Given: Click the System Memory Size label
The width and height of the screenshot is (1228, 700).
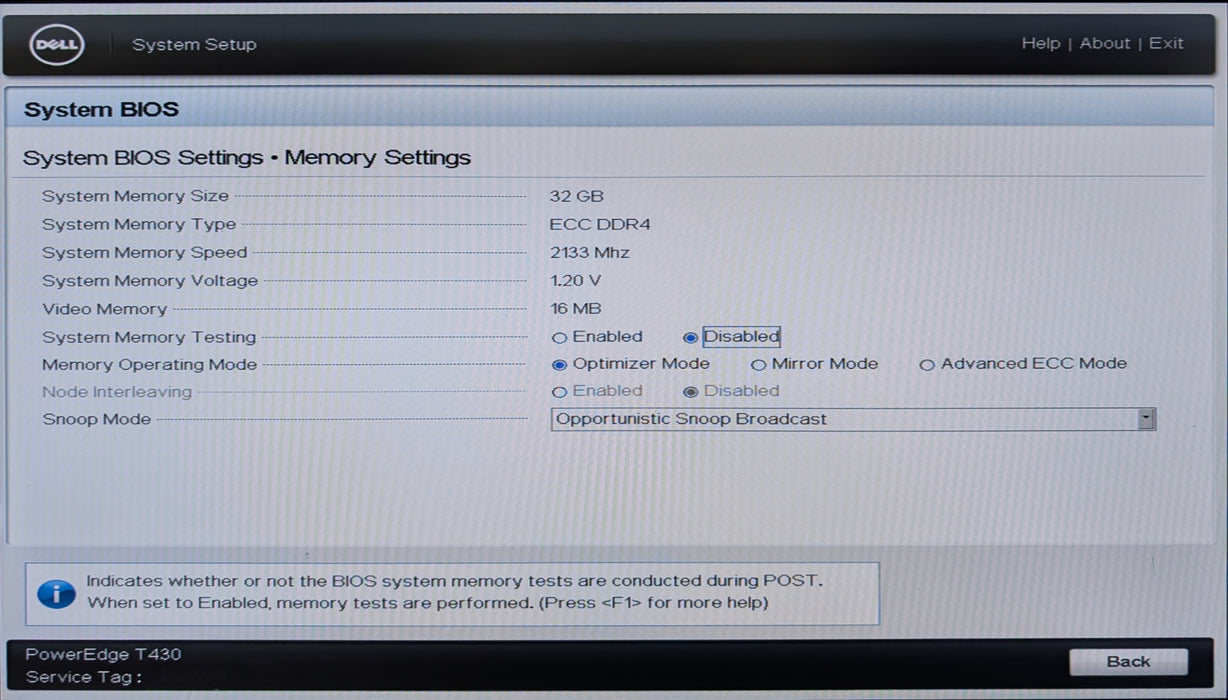Looking at the screenshot, I should pos(135,196).
